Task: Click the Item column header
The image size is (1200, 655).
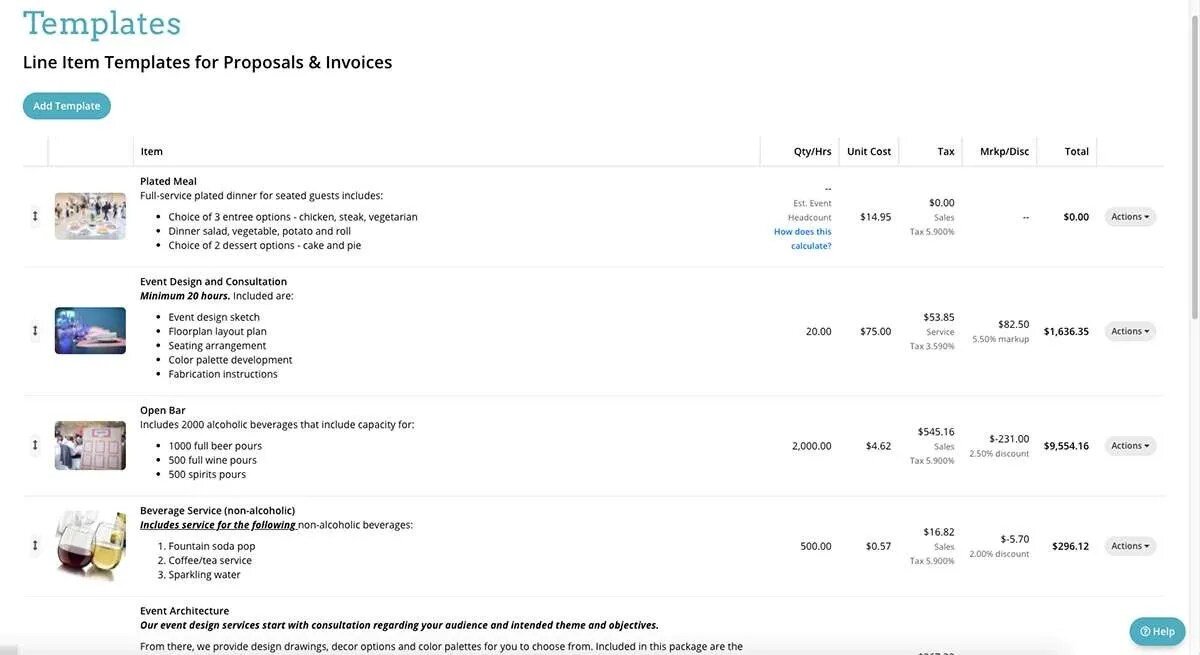Action: click(x=152, y=152)
